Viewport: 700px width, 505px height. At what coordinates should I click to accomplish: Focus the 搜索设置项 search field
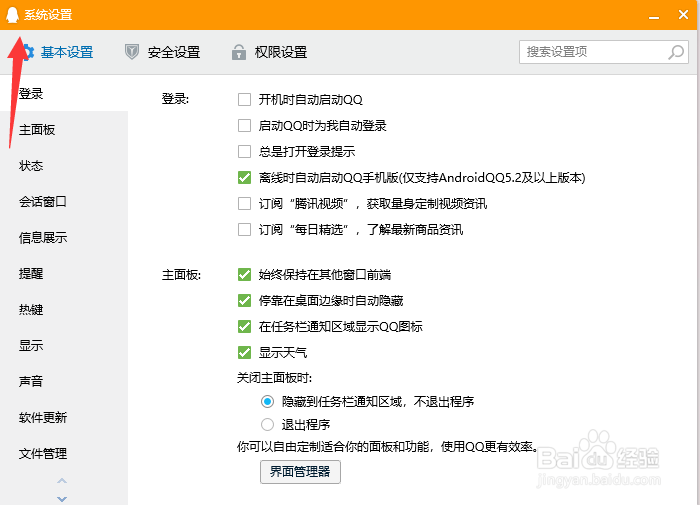coord(604,52)
